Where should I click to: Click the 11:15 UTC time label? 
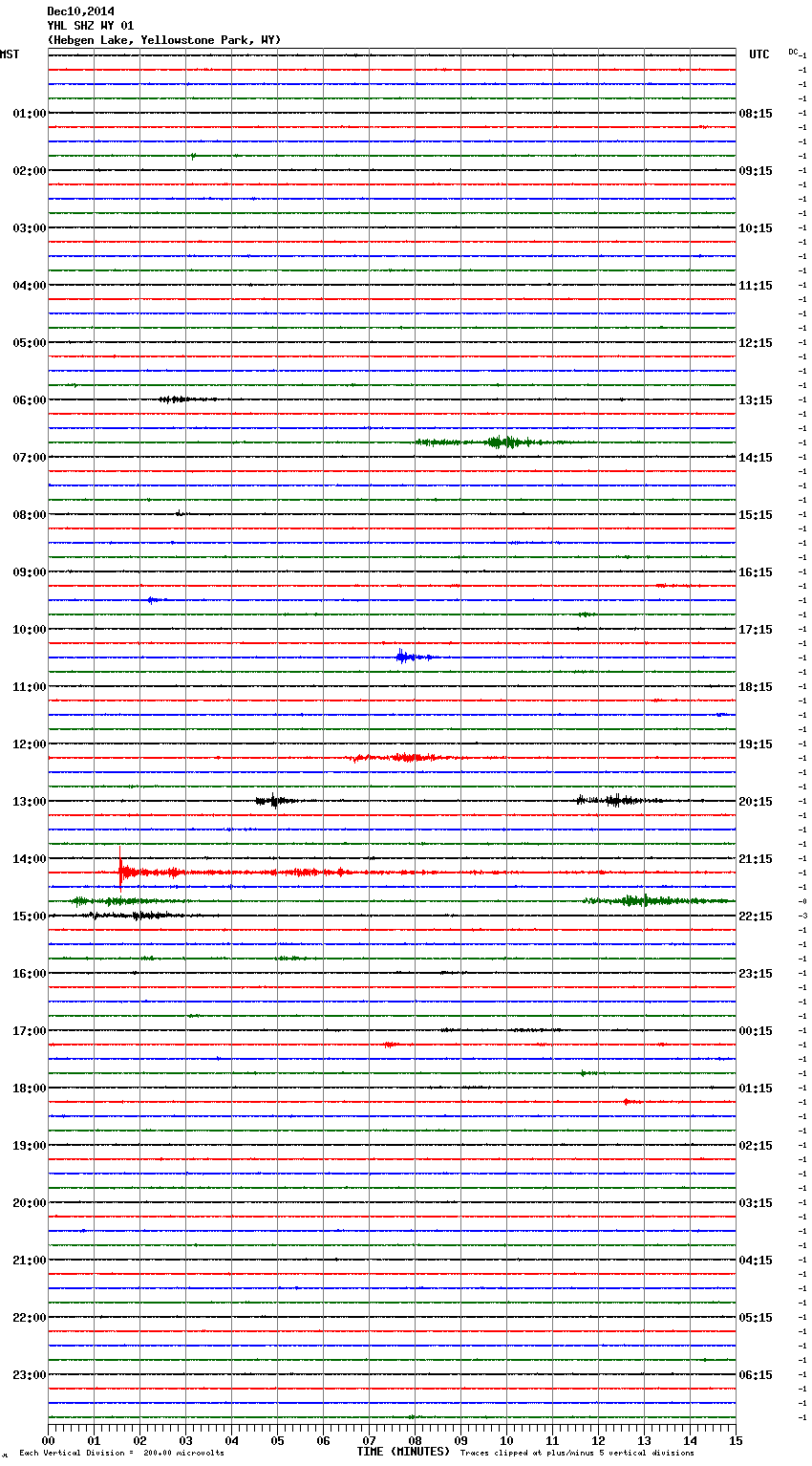(756, 286)
